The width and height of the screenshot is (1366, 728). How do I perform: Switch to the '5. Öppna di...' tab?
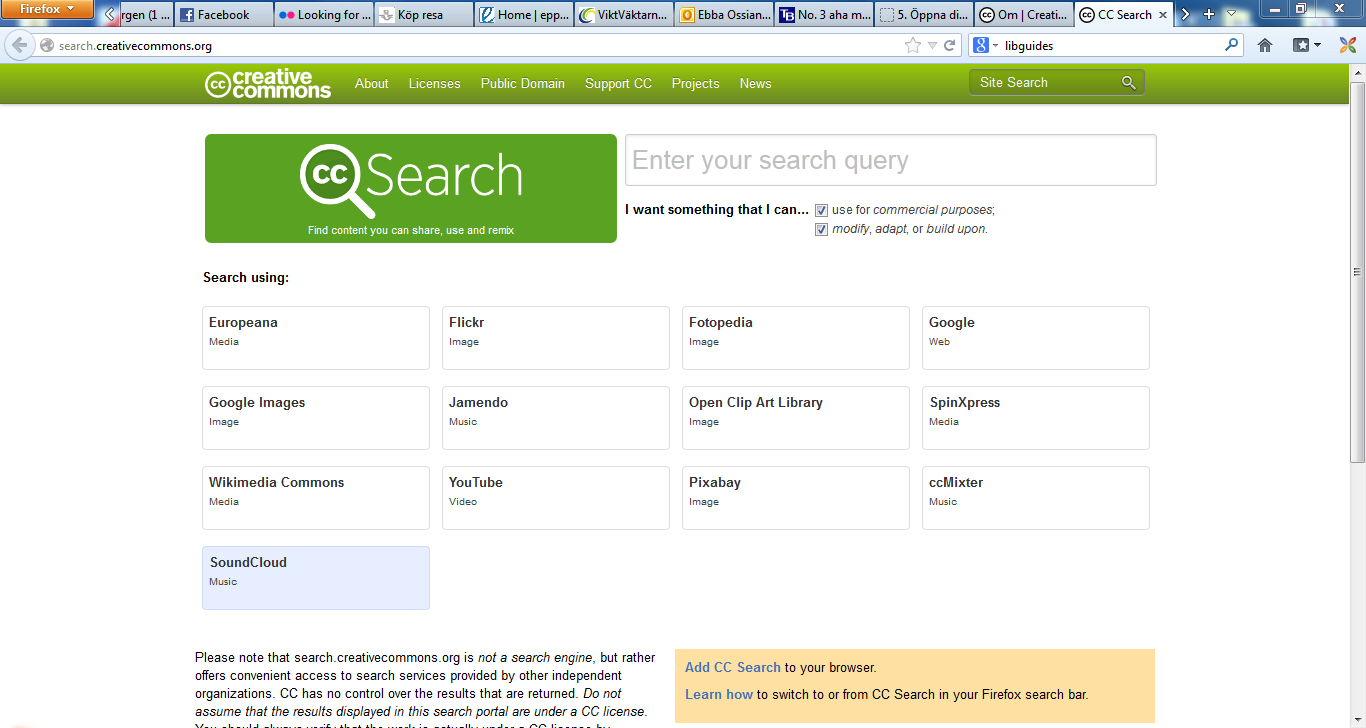point(924,15)
